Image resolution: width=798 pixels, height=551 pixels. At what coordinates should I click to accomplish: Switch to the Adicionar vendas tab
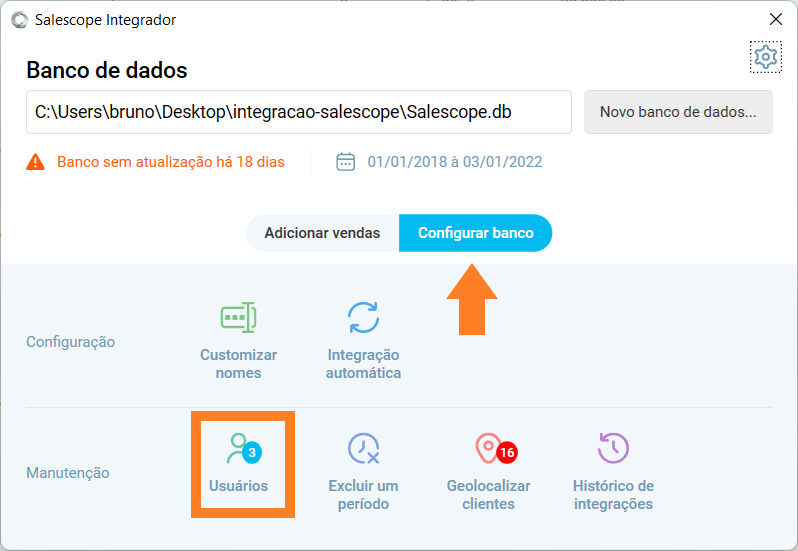point(322,233)
